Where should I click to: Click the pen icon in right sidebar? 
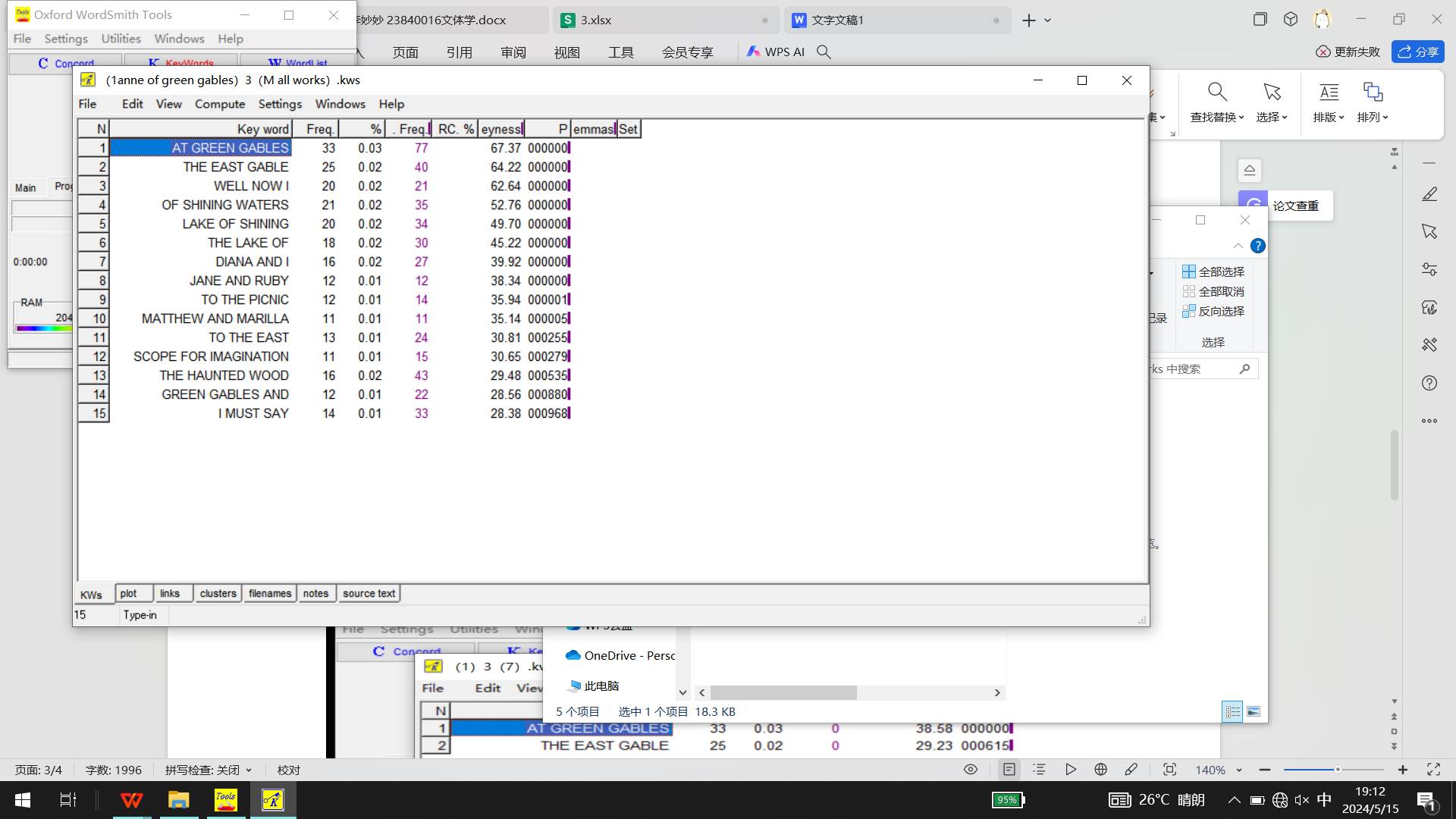[x=1429, y=195]
